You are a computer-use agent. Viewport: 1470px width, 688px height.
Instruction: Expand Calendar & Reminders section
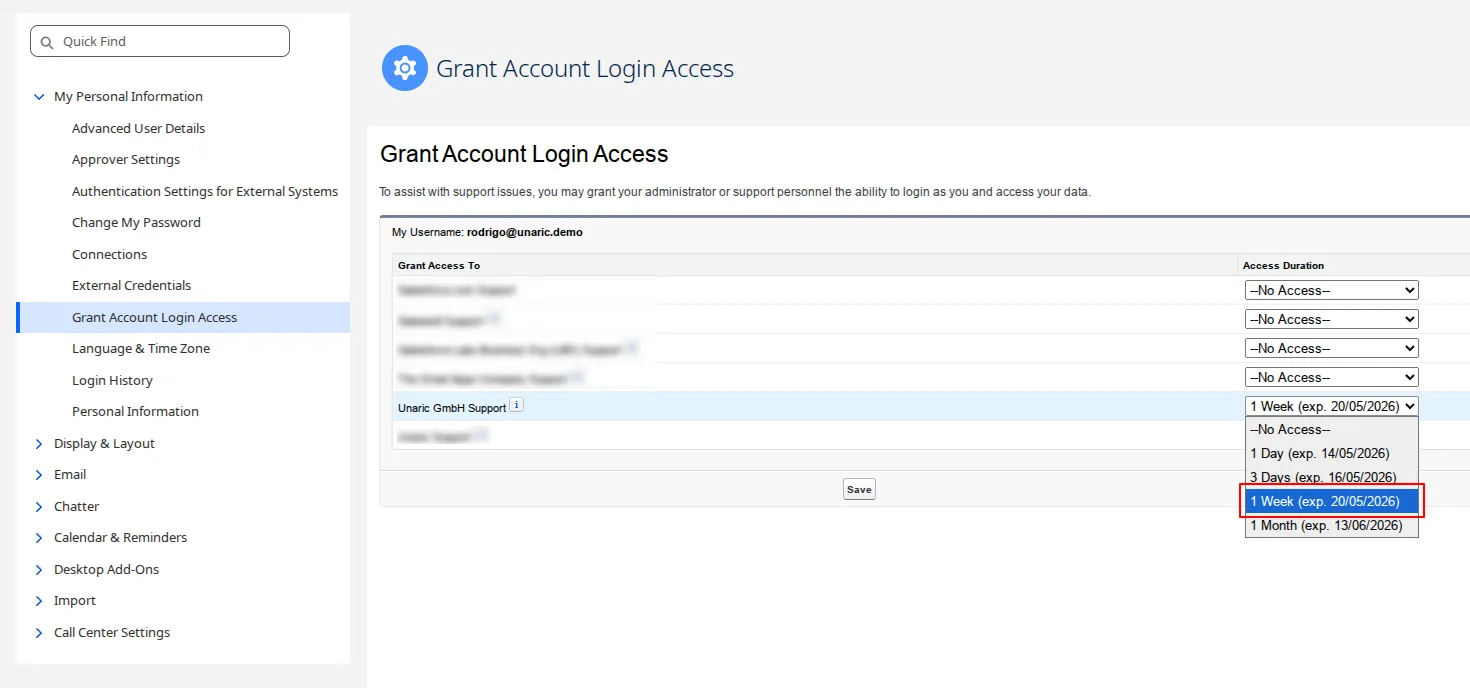click(39, 538)
